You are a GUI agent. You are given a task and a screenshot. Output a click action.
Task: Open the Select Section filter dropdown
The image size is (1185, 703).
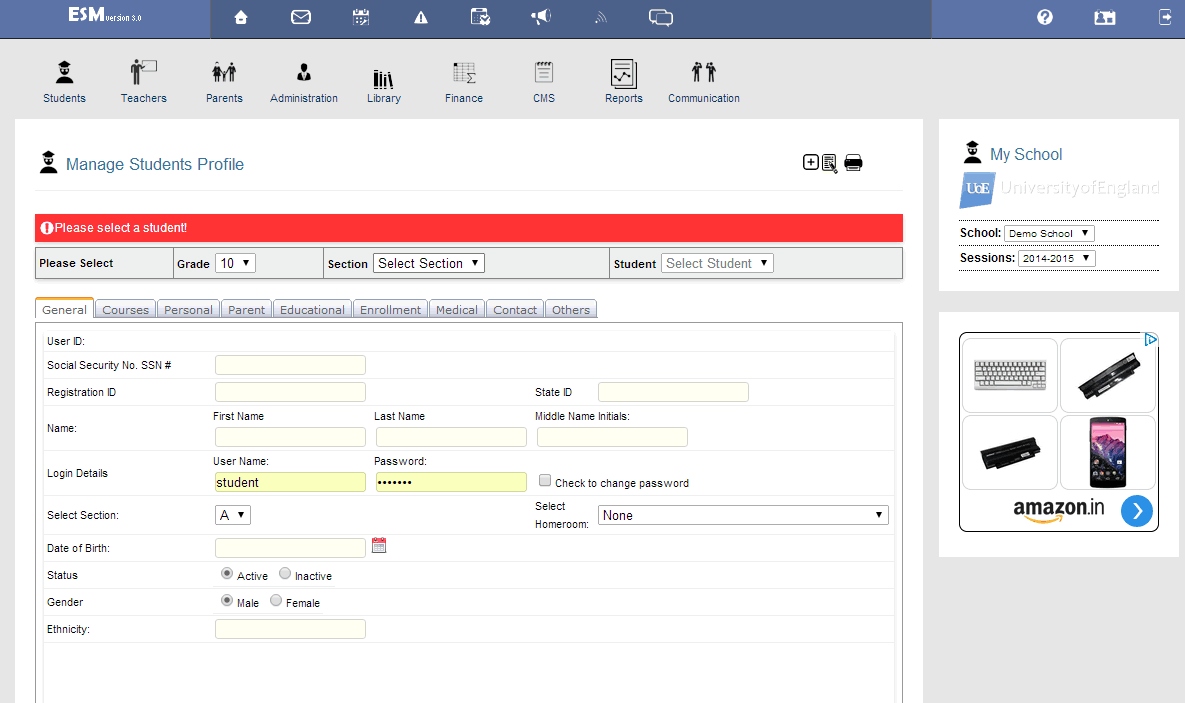coord(429,263)
